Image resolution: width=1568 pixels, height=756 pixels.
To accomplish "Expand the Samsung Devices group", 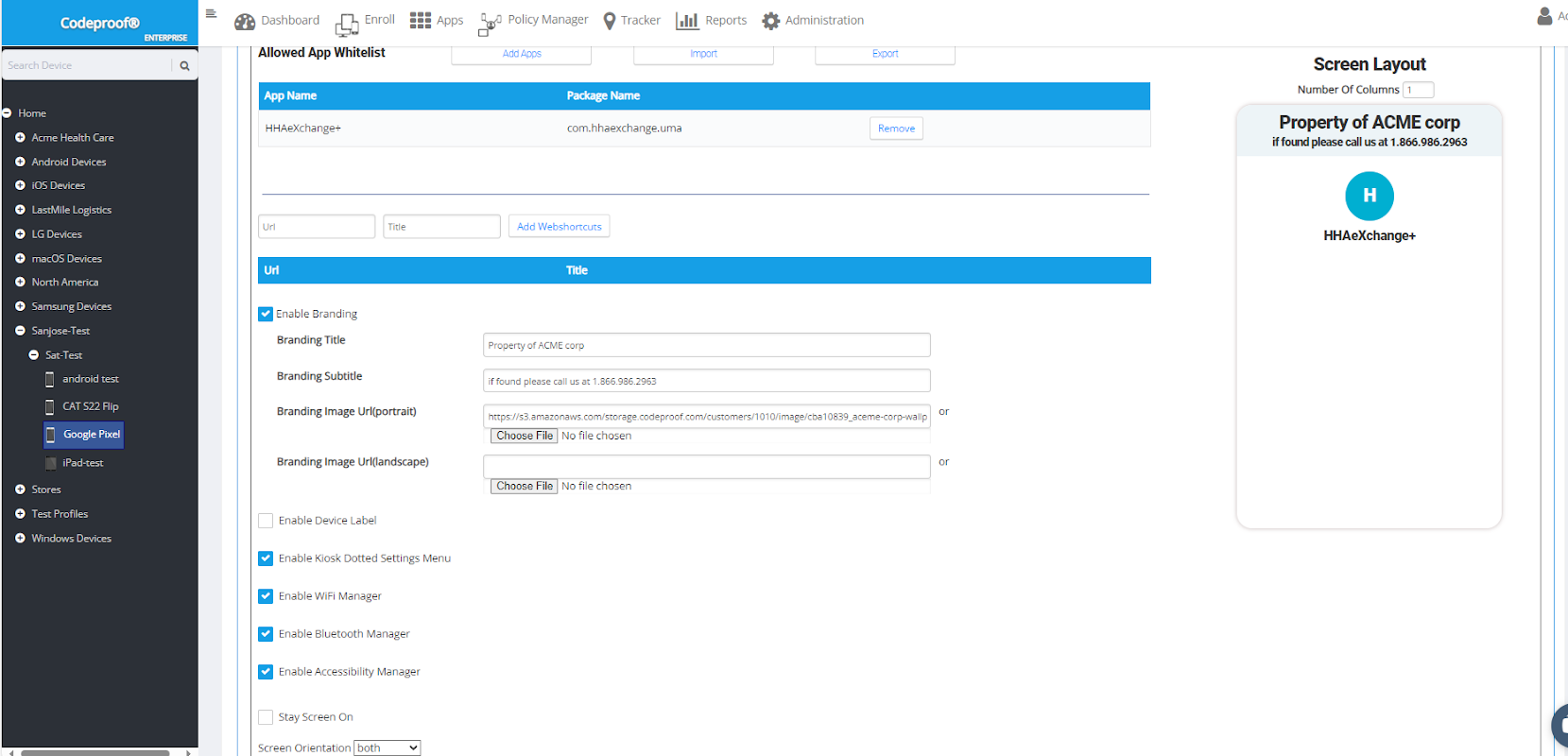I will point(20,306).
